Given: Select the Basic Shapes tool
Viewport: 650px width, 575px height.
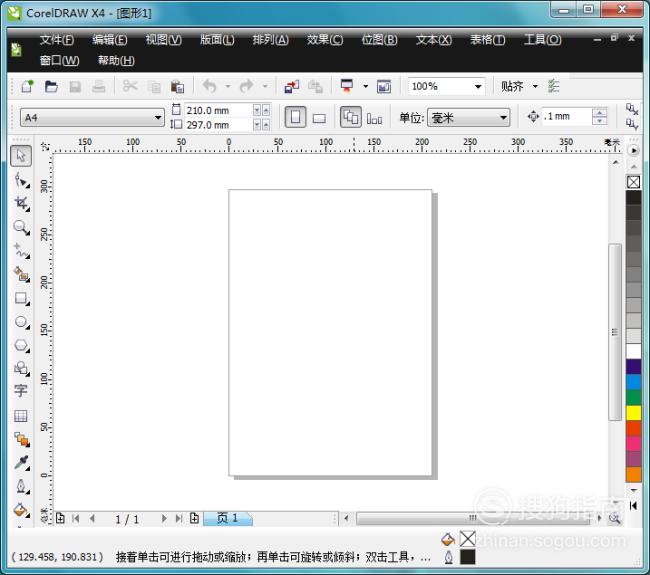Looking at the screenshot, I should click(x=21, y=368).
